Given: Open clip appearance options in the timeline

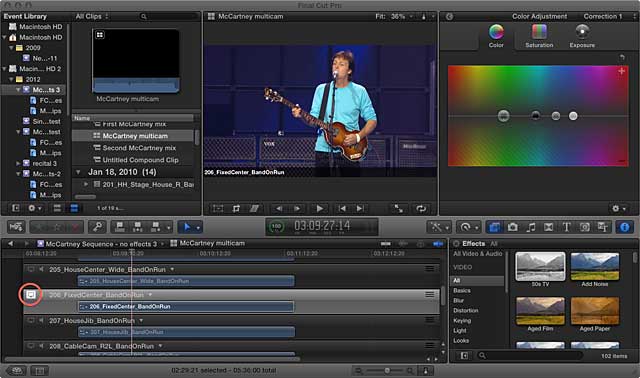Looking at the screenshot, I should 425,371.
